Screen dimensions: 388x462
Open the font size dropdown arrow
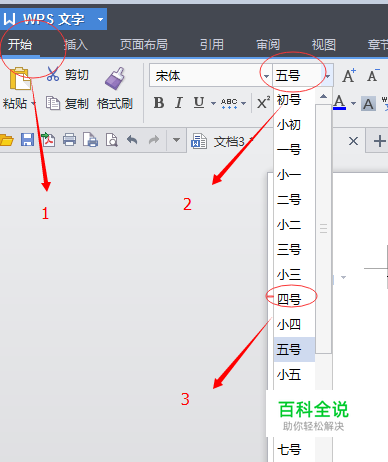[x=328, y=76]
